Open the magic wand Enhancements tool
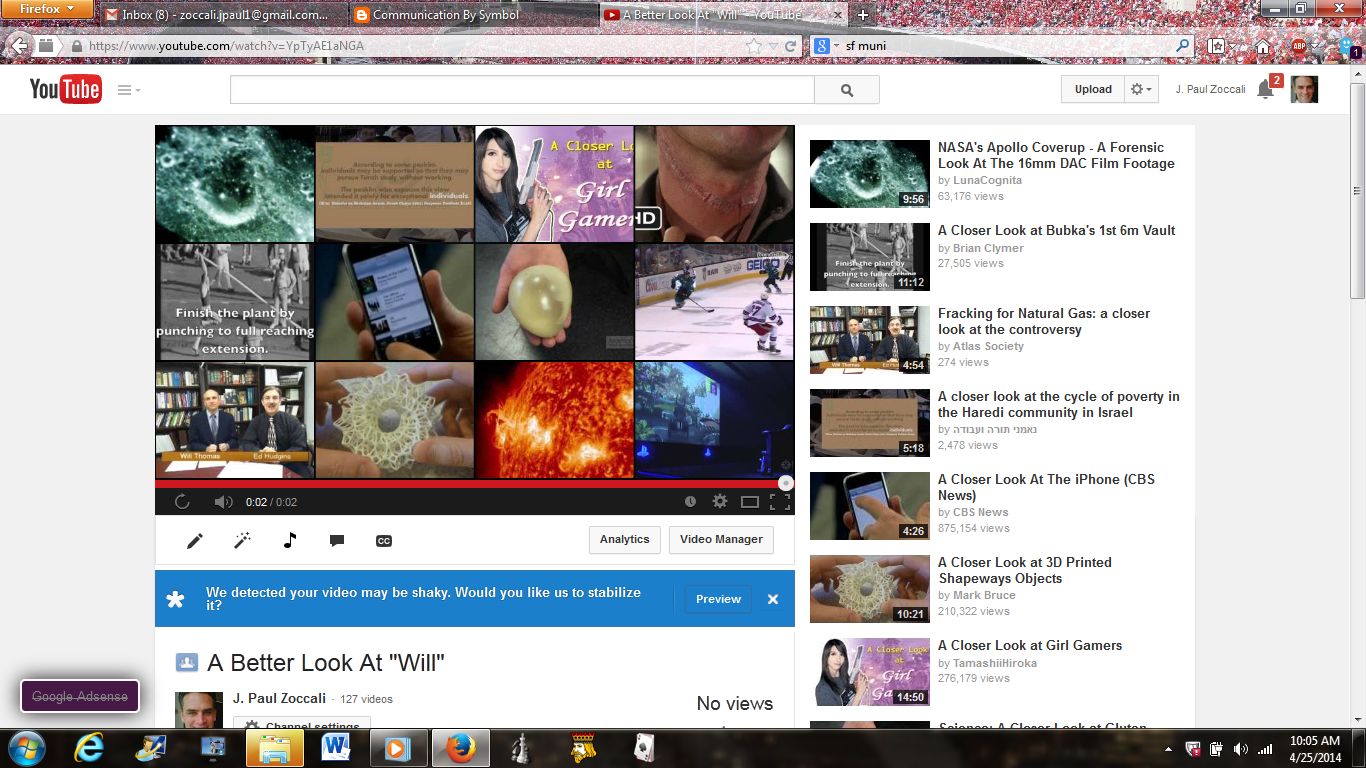 click(242, 540)
